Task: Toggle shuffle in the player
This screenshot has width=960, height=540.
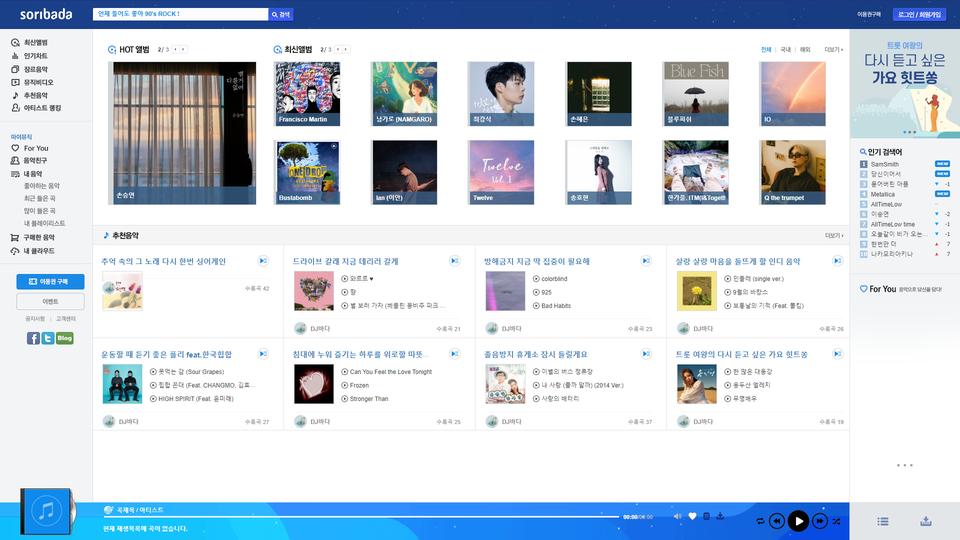Action: [x=836, y=521]
